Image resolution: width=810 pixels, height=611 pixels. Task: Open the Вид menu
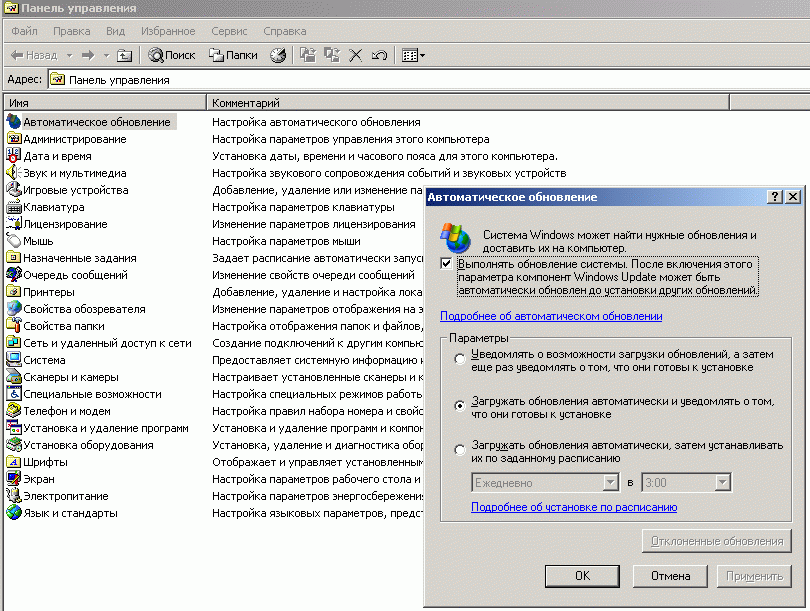click(115, 31)
